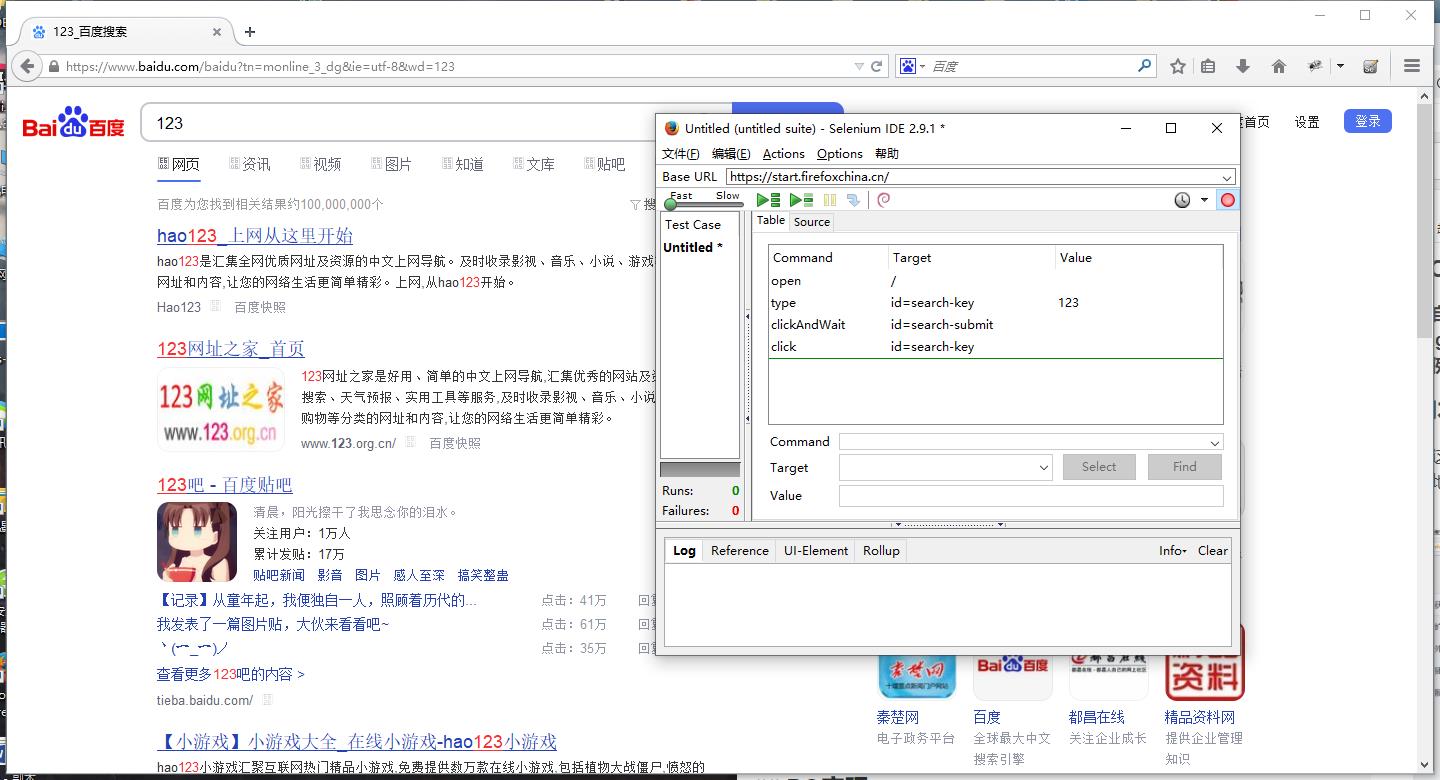Screen dimensions: 1440x780
Task: Reload the Baidu page
Action: tap(877, 67)
